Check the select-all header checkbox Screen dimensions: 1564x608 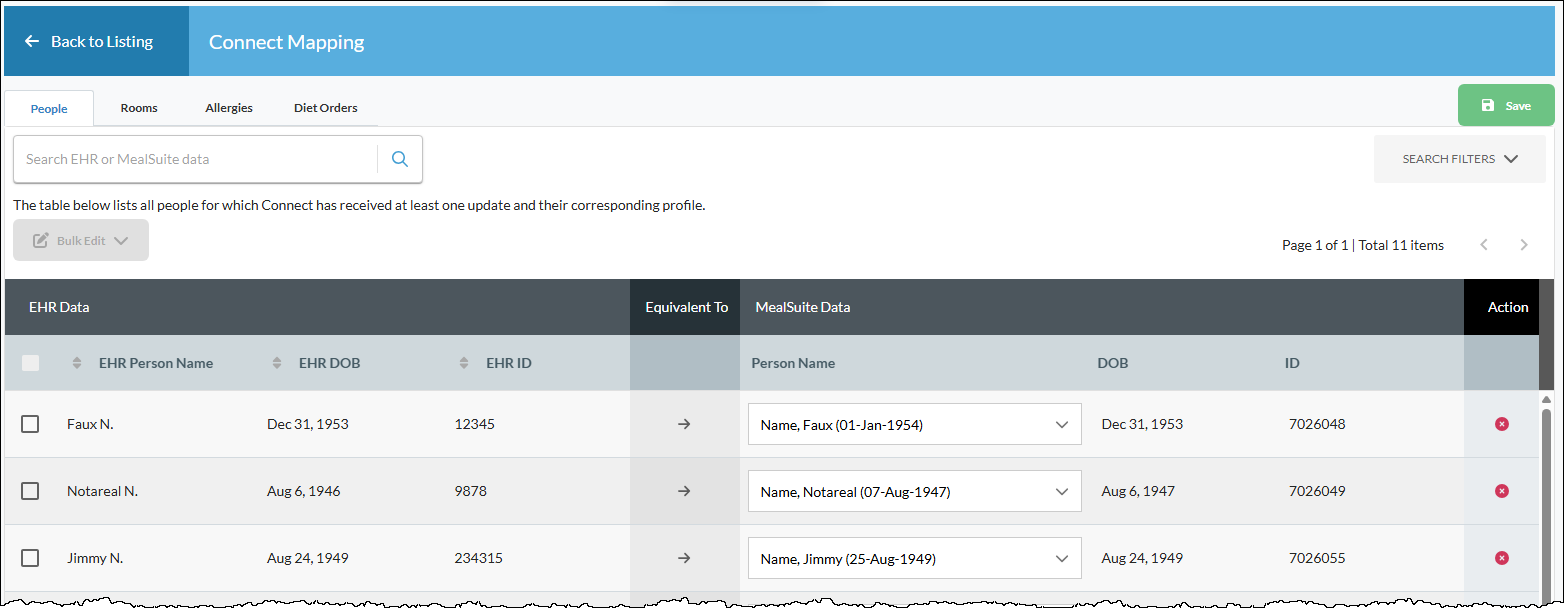[31, 363]
